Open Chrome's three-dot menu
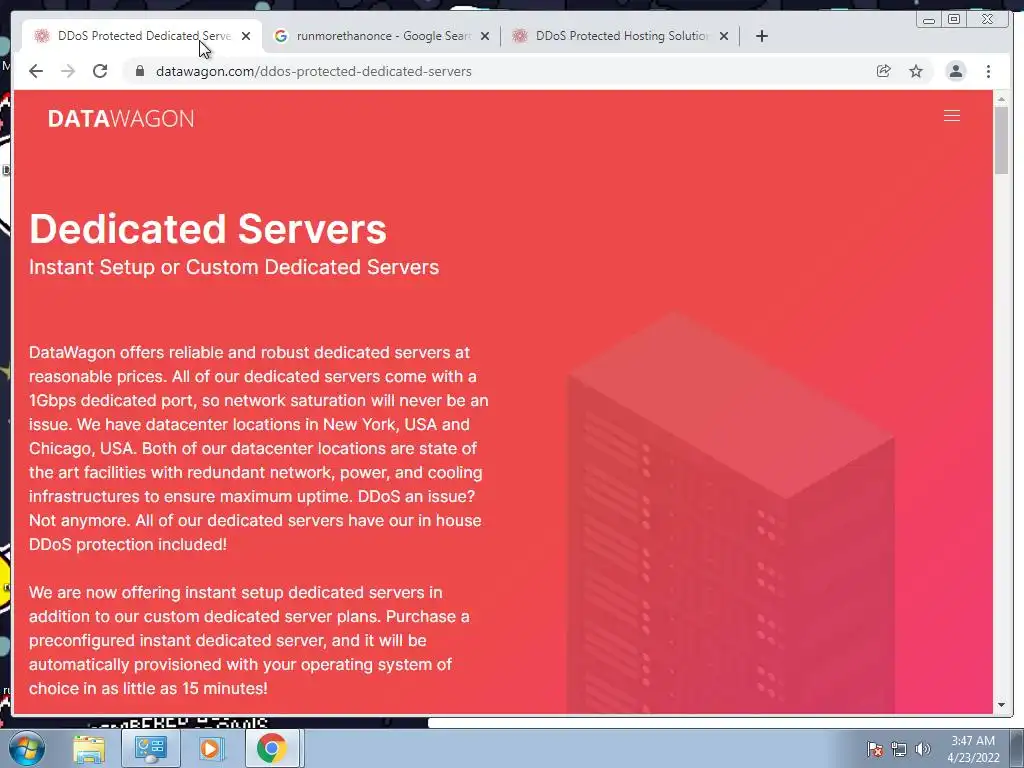Image resolution: width=1024 pixels, height=768 pixels. point(988,71)
